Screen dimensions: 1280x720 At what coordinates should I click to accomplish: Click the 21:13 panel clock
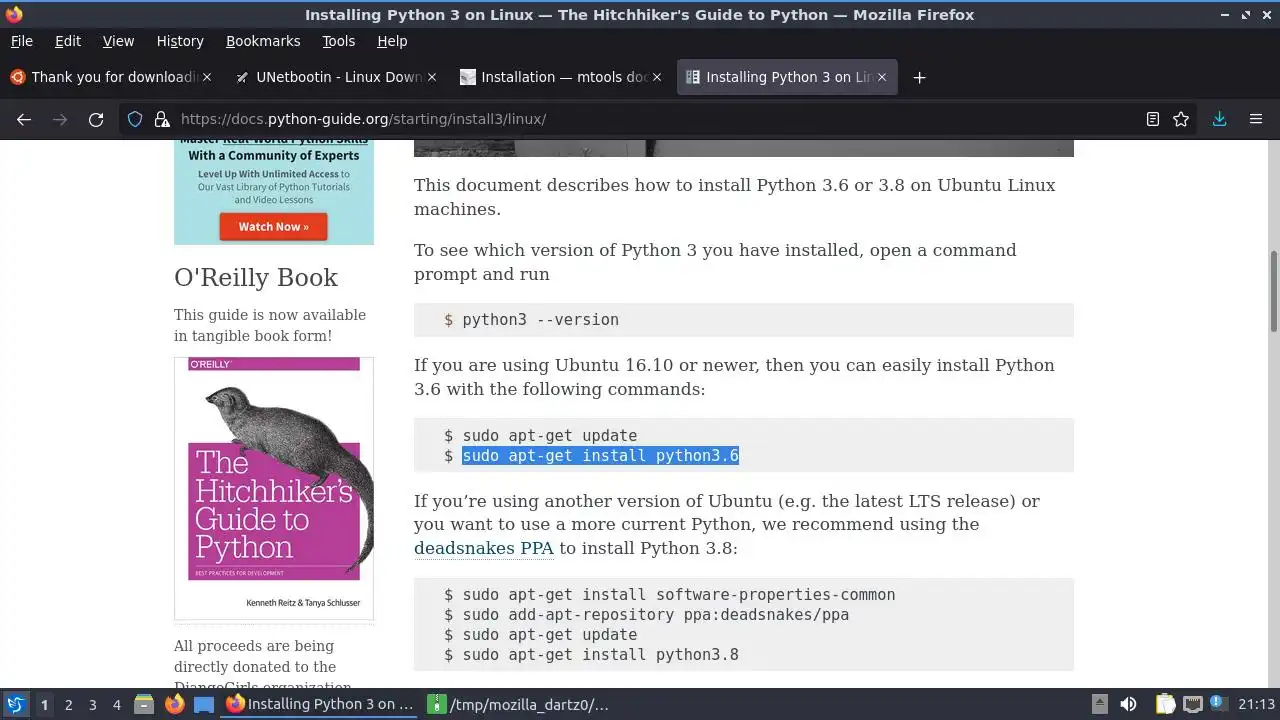click(1256, 704)
